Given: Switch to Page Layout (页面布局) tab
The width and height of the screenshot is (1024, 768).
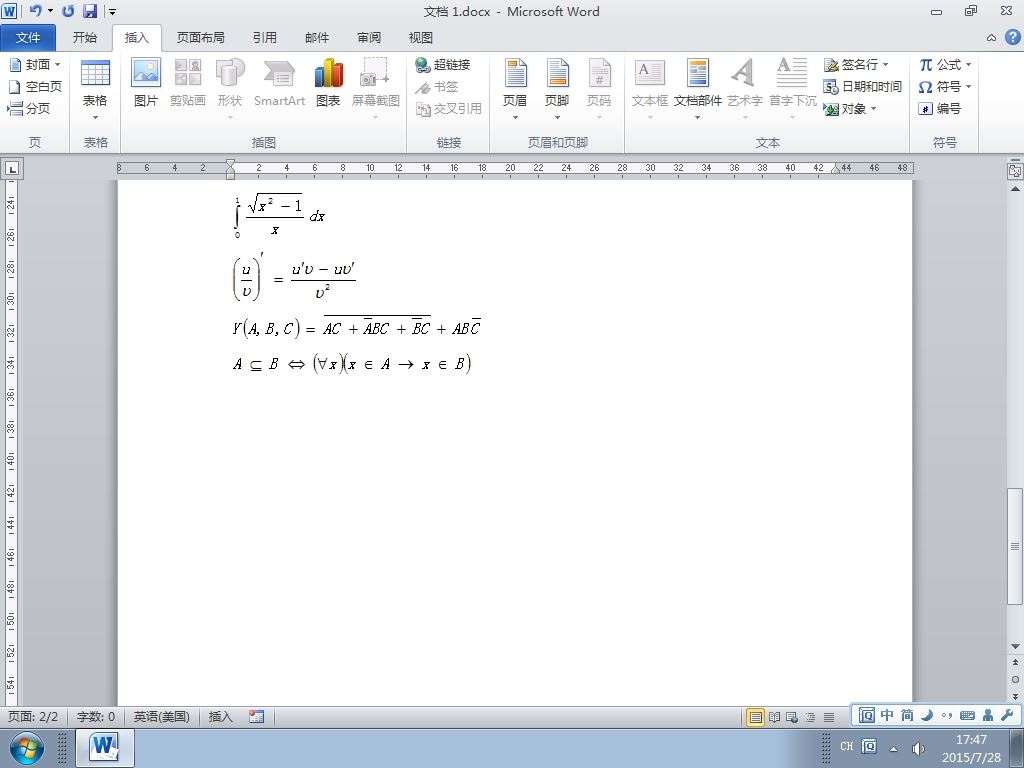Looking at the screenshot, I should pos(200,38).
